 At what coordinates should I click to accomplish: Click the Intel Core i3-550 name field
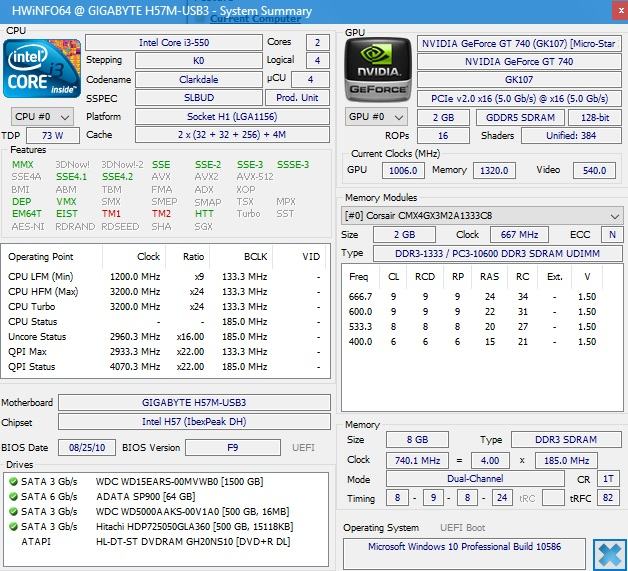(x=174, y=42)
